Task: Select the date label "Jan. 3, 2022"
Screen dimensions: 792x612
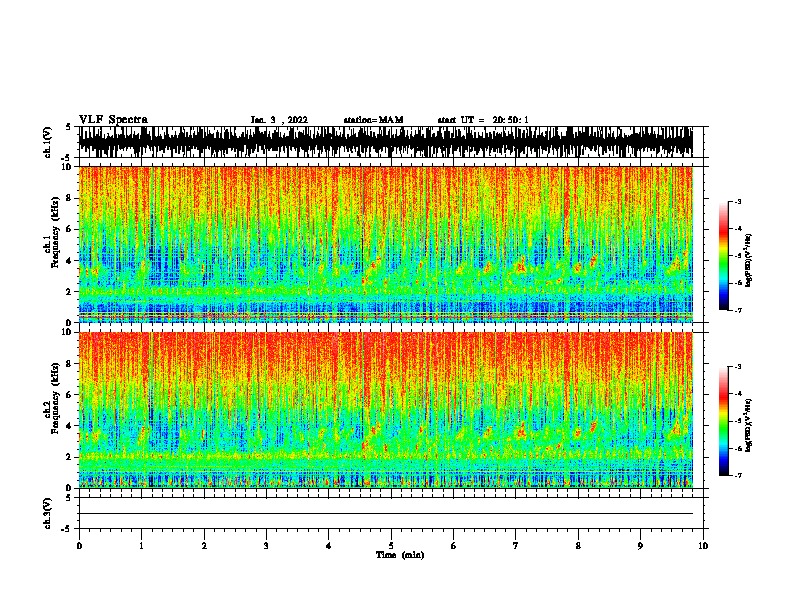Action: point(279,120)
